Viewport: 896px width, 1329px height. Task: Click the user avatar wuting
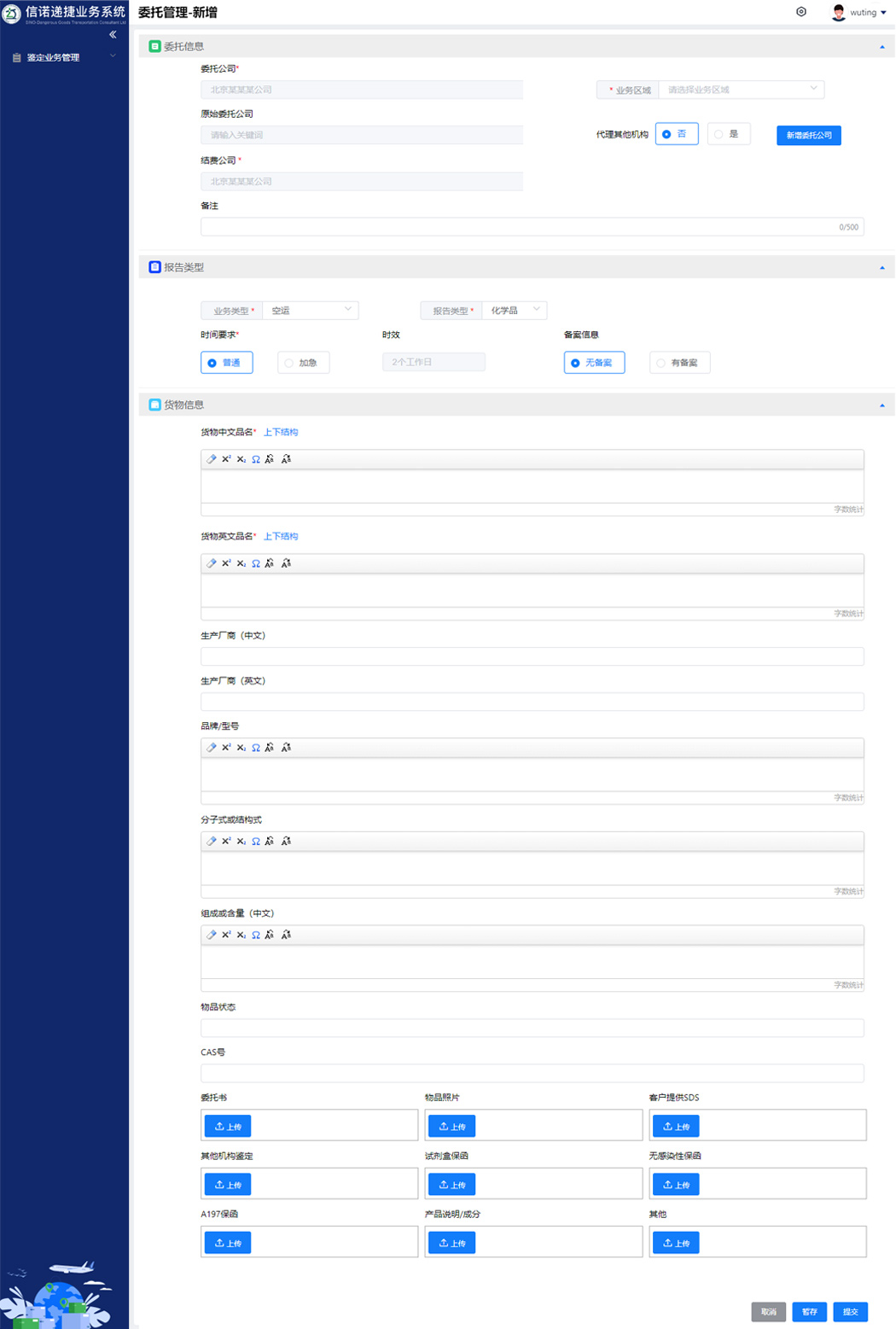(839, 13)
